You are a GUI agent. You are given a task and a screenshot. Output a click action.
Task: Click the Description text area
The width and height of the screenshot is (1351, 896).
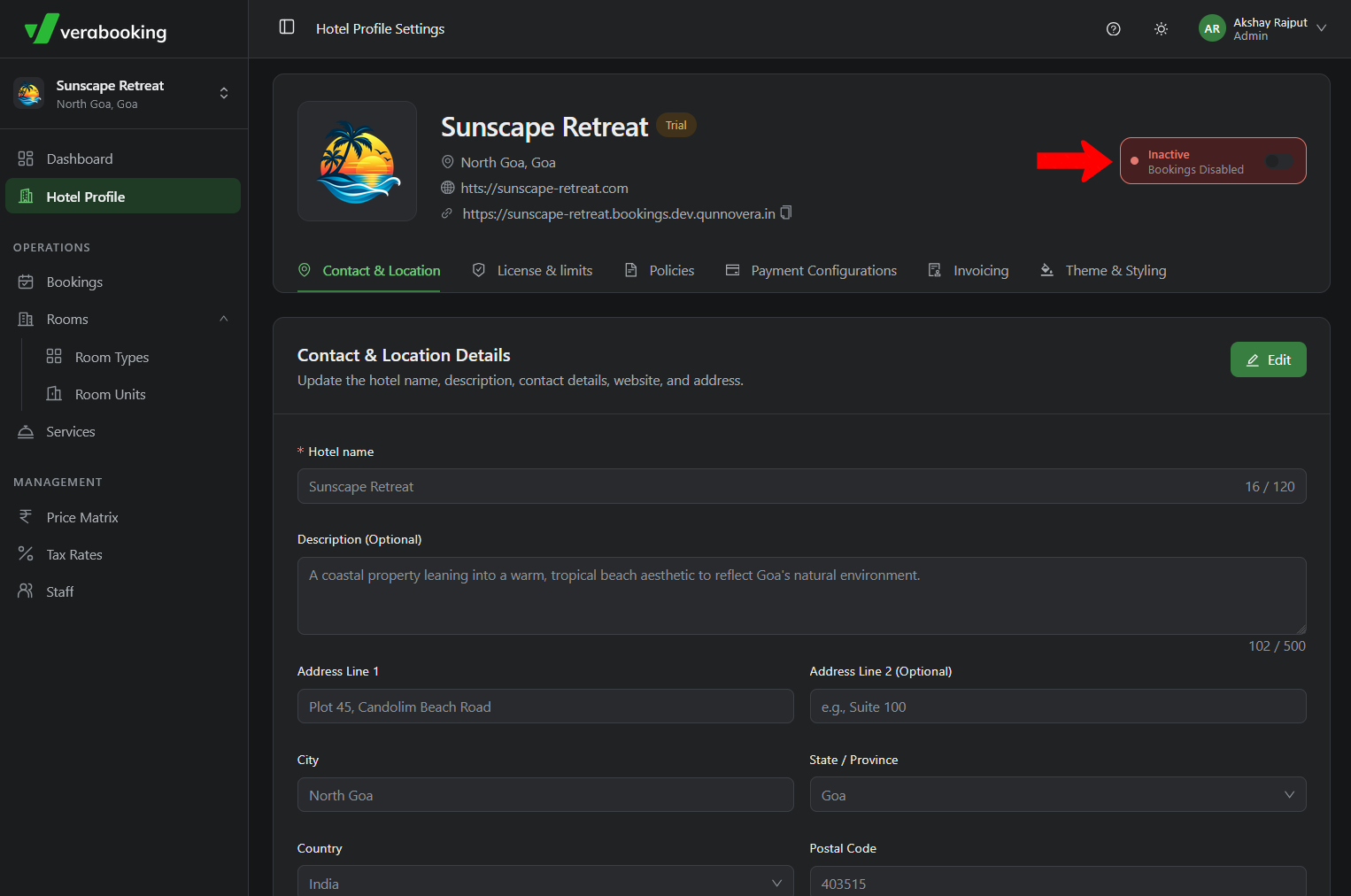[802, 596]
